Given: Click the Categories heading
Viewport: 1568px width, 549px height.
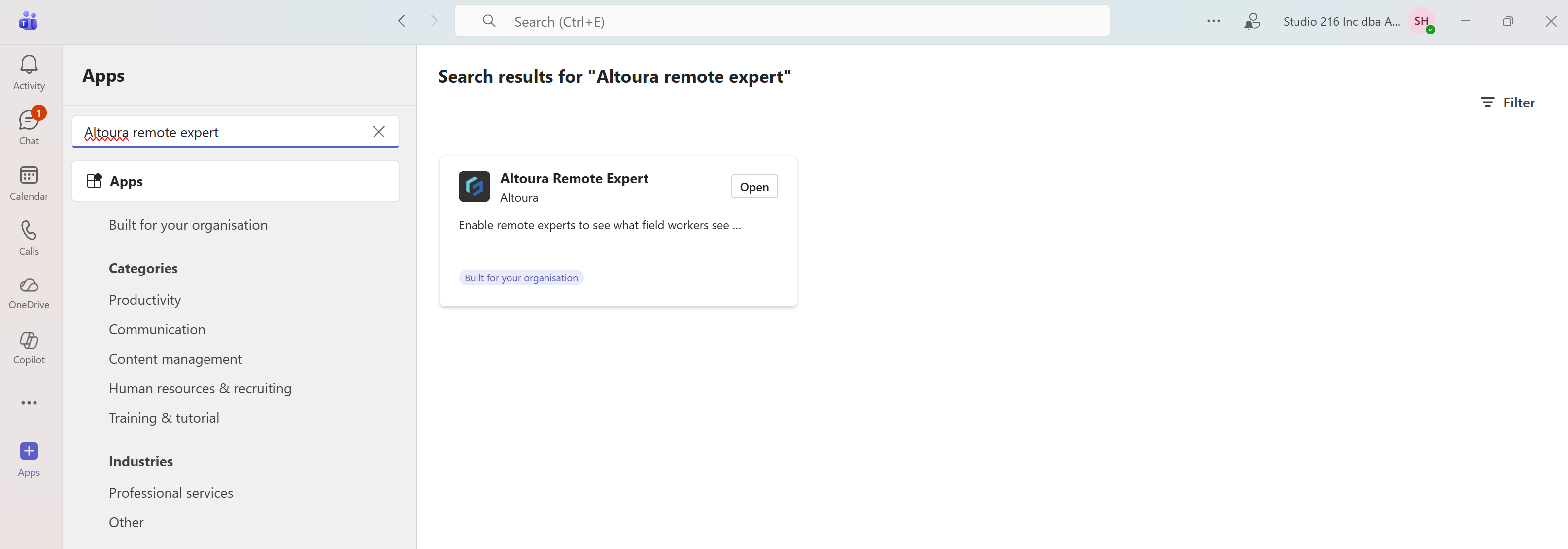Looking at the screenshot, I should [x=143, y=269].
